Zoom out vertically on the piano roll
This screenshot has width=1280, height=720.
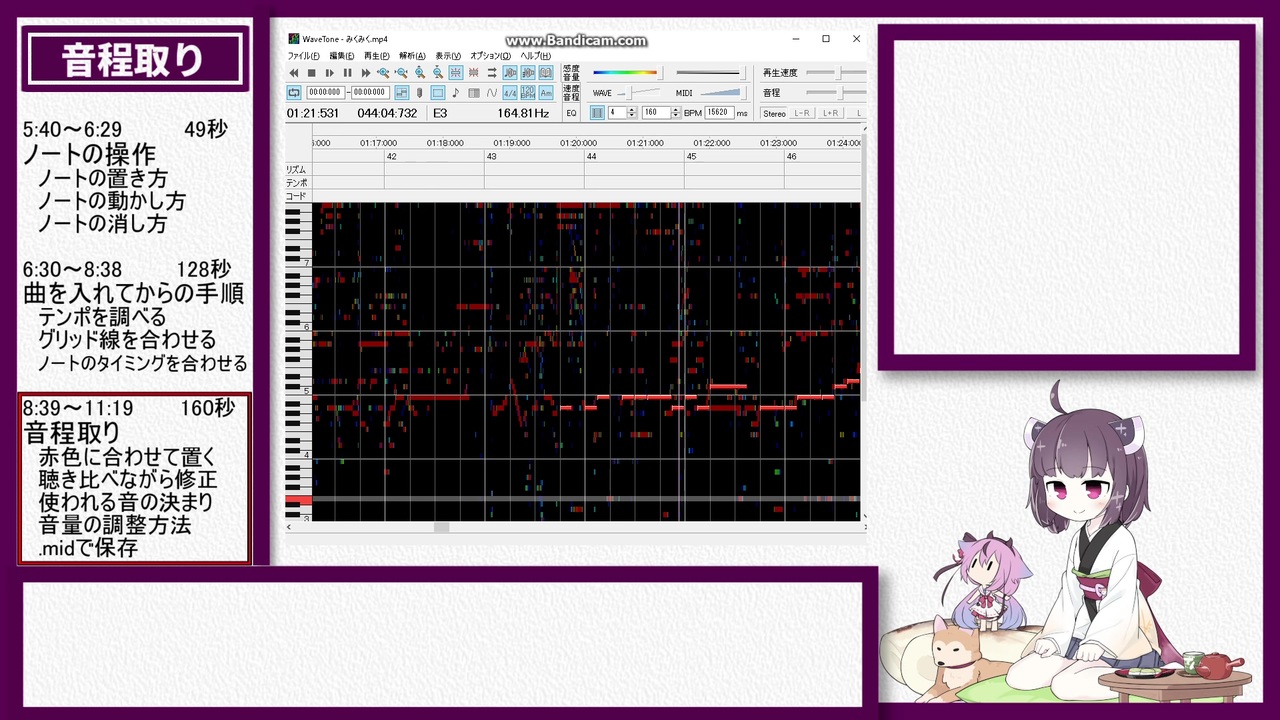[438, 73]
